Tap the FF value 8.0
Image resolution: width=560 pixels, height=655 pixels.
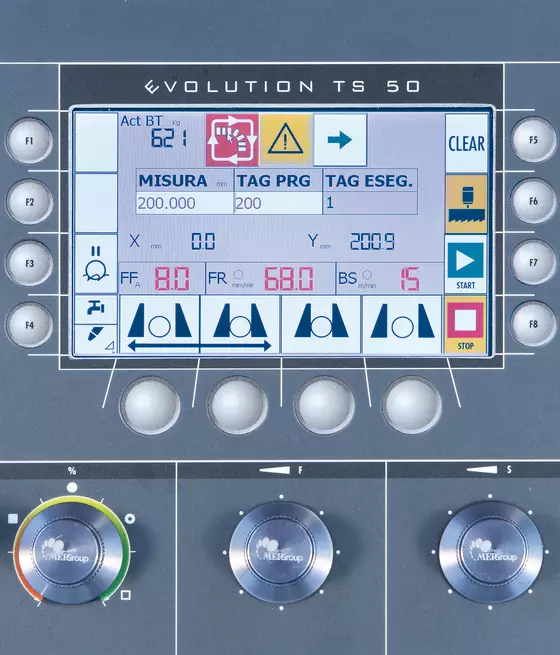tap(172, 279)
